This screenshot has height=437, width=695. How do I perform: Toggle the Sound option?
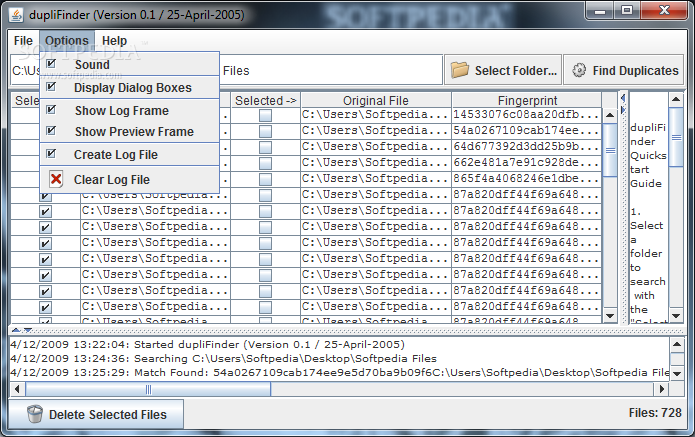(129, 64)
